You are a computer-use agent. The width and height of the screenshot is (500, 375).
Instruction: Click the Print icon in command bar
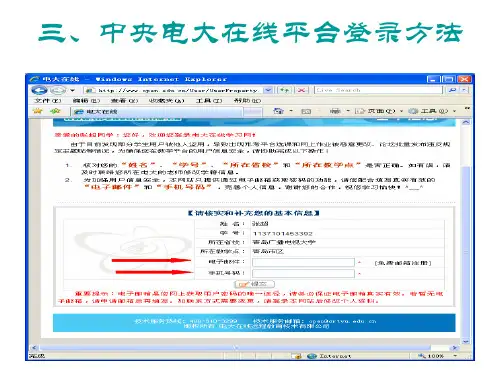[x=335, y=111]
